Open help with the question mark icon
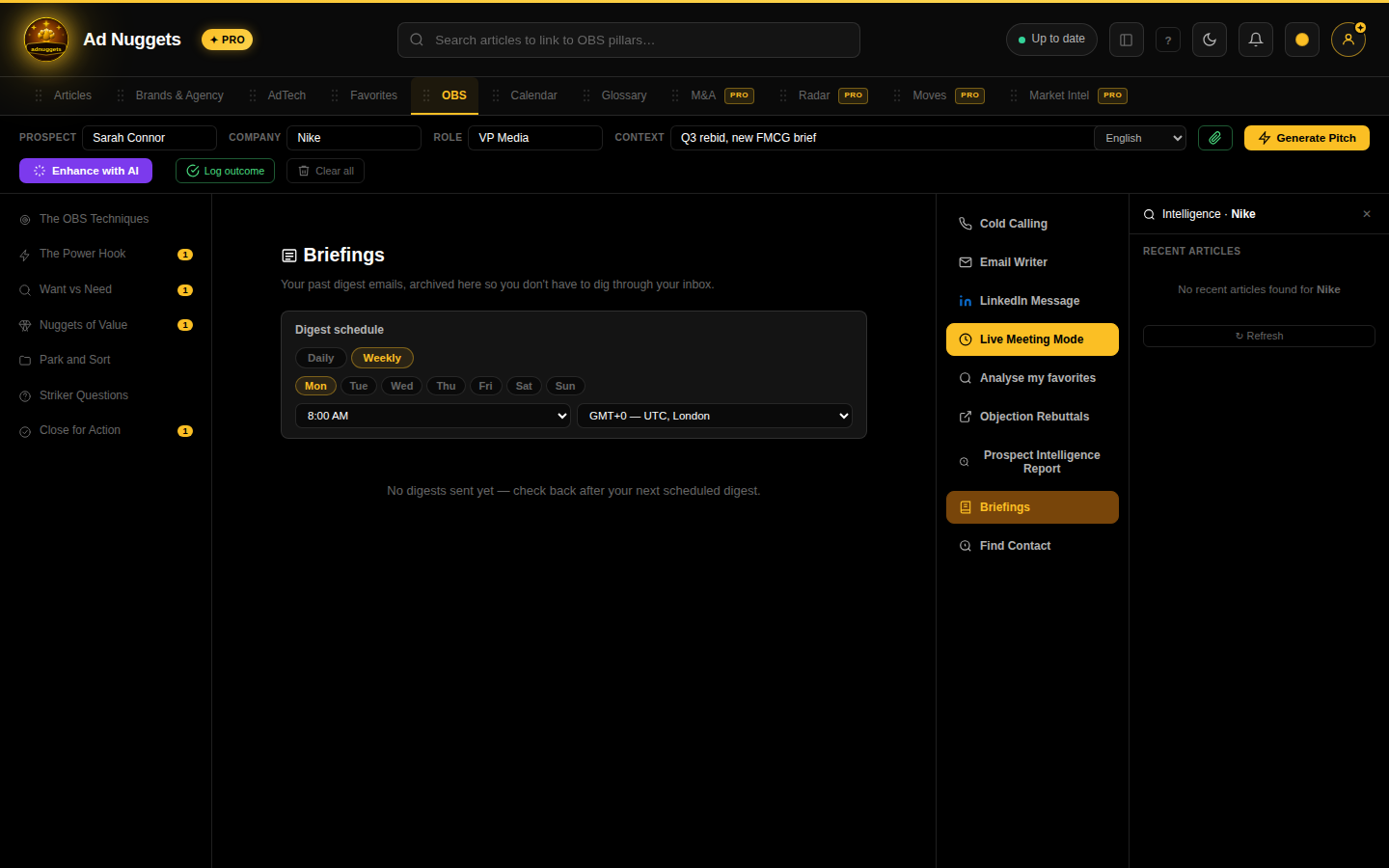The width and height of the screenshot is (1389, 868). pyautogui.click(x=1168, y=40)
